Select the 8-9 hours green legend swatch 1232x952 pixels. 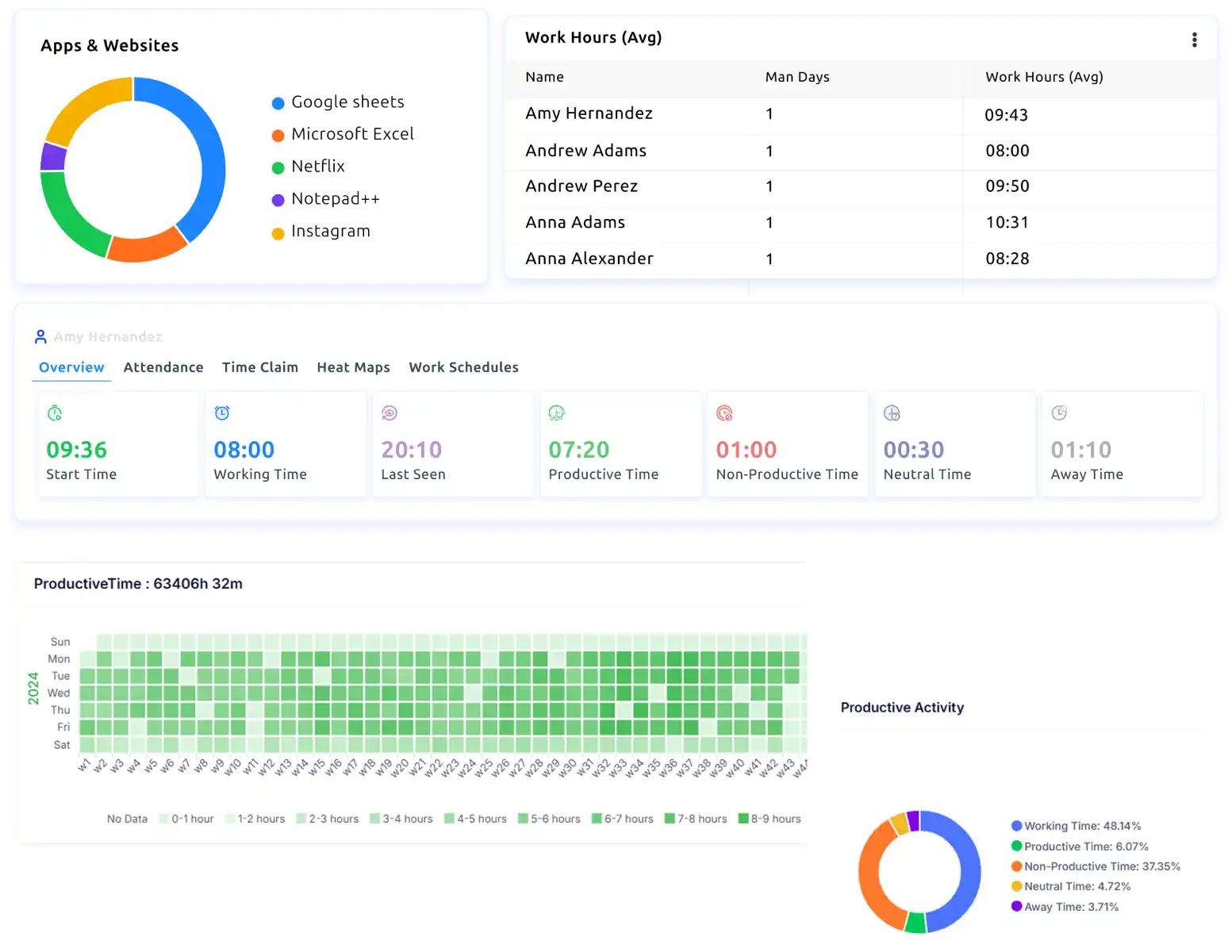point(743,818)
